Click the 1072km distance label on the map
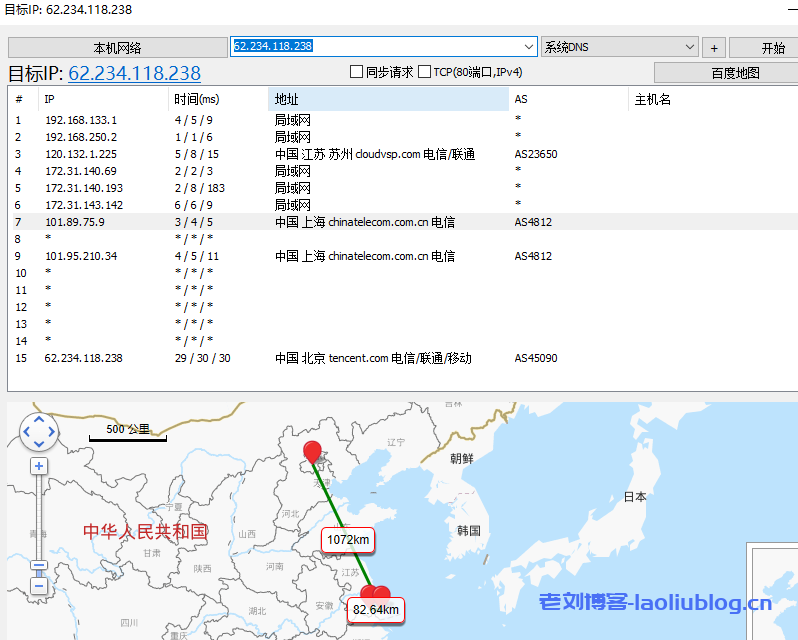The height and width of the screenshot is (640, 798). click(x=348, y=541)
